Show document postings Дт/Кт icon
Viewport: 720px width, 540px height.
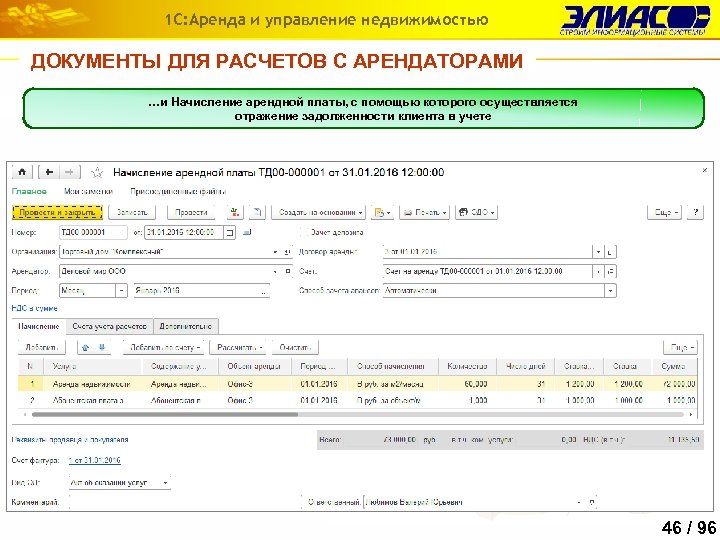click(235, 212)
